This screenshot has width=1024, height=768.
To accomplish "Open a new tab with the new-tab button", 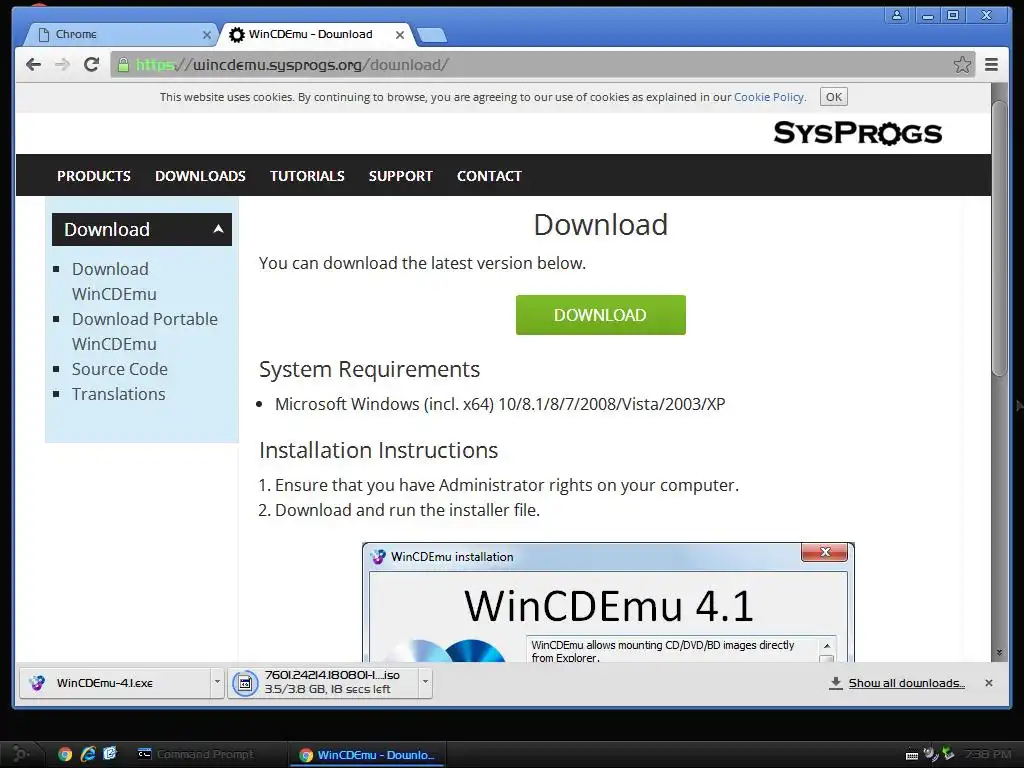I will (x=432, y=35).
